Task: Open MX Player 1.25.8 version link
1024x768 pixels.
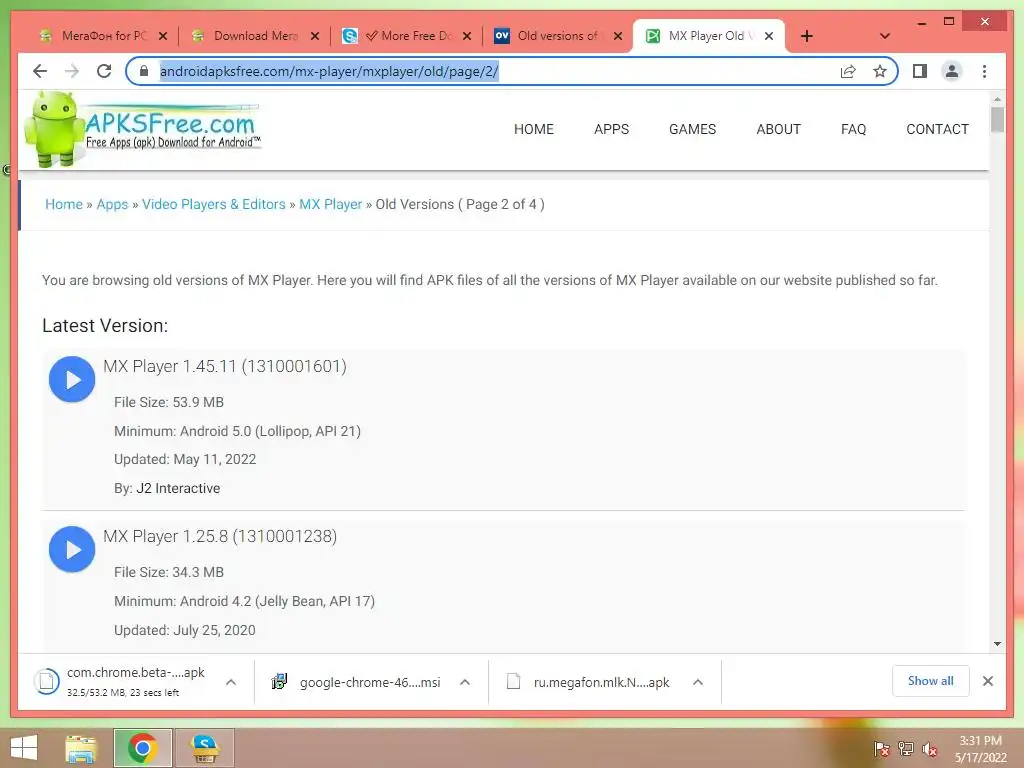Action: point(220,536)
